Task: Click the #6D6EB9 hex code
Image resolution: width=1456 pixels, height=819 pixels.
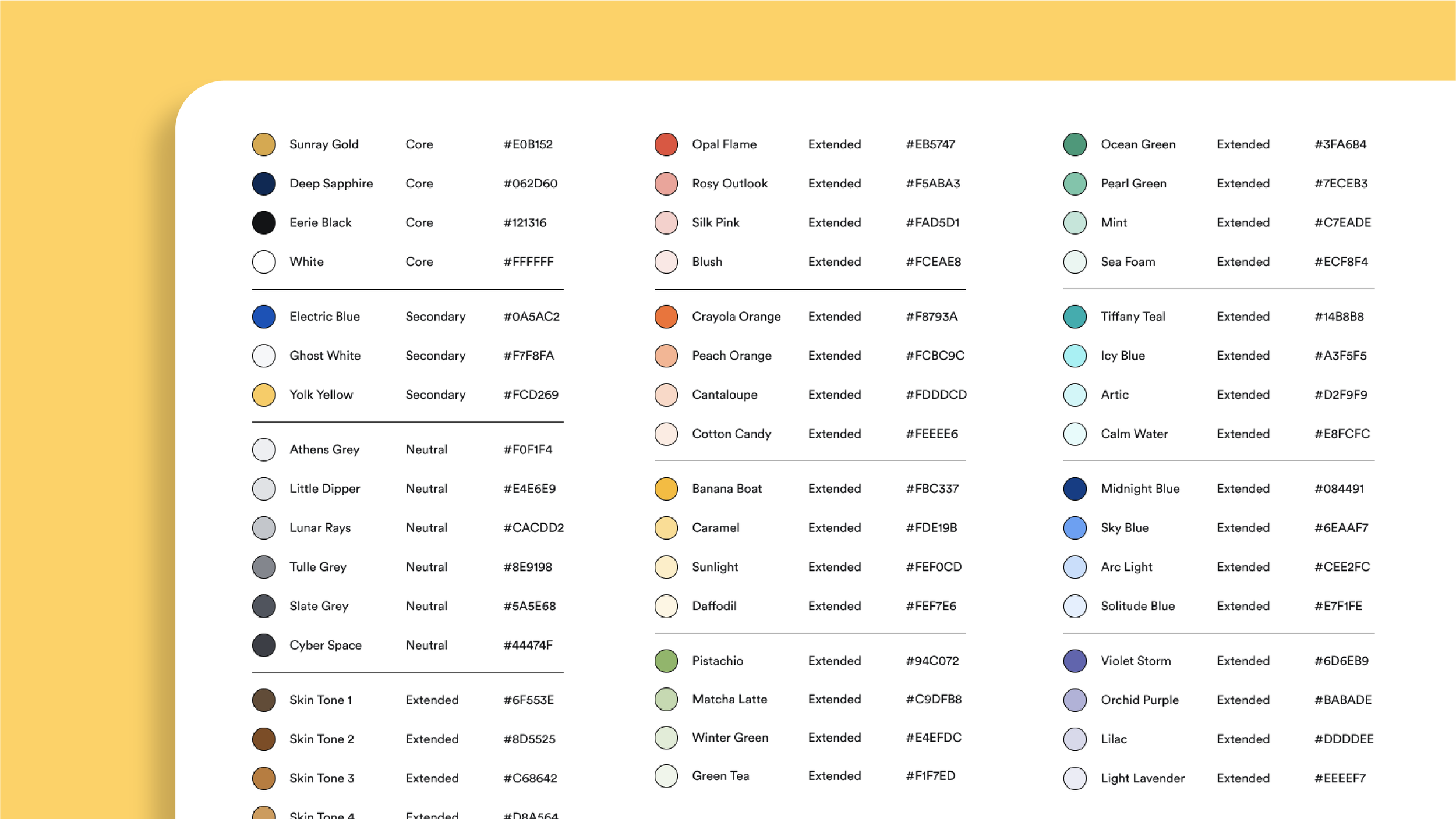Action: click(x=1341, y=661)
